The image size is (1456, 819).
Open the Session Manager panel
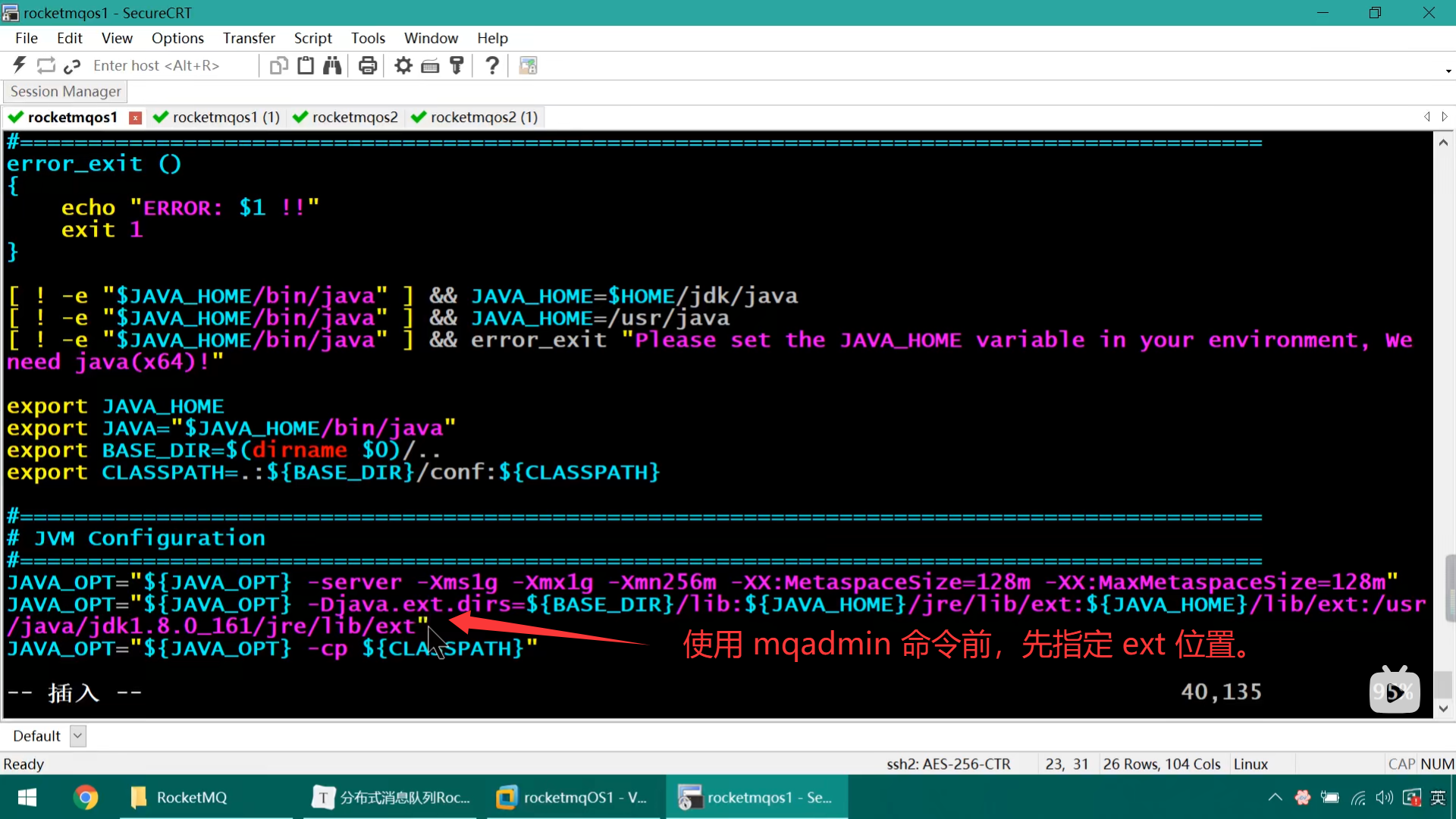65,91
